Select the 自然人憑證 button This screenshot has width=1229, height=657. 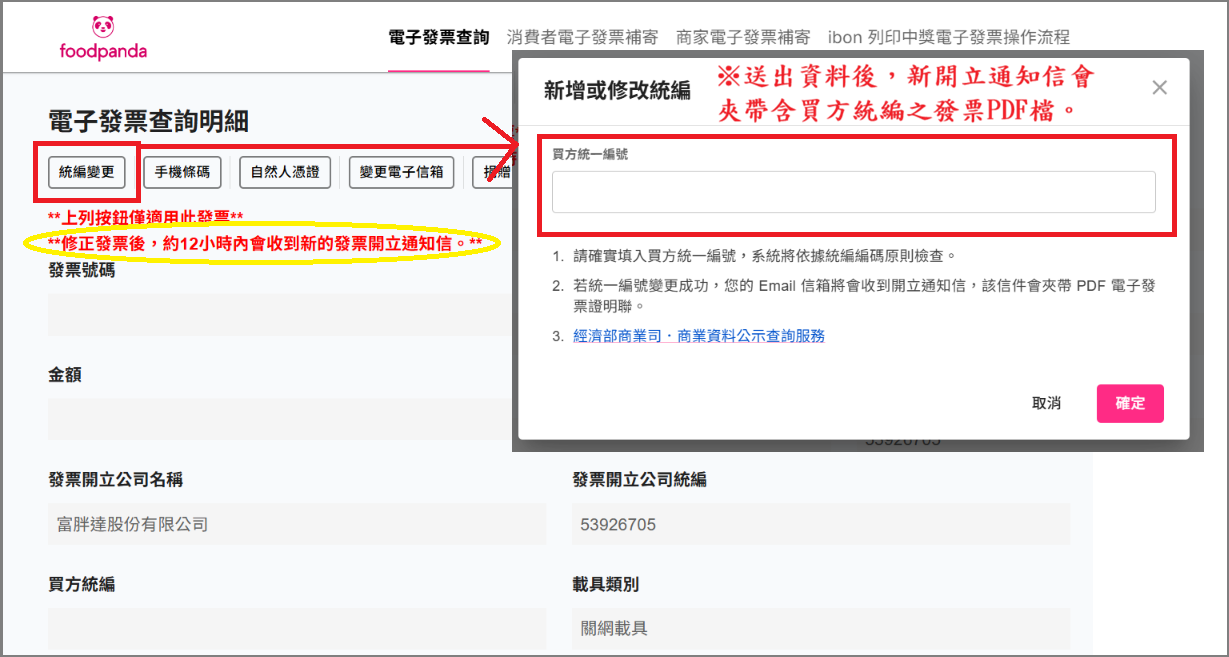tap(285, 172)
